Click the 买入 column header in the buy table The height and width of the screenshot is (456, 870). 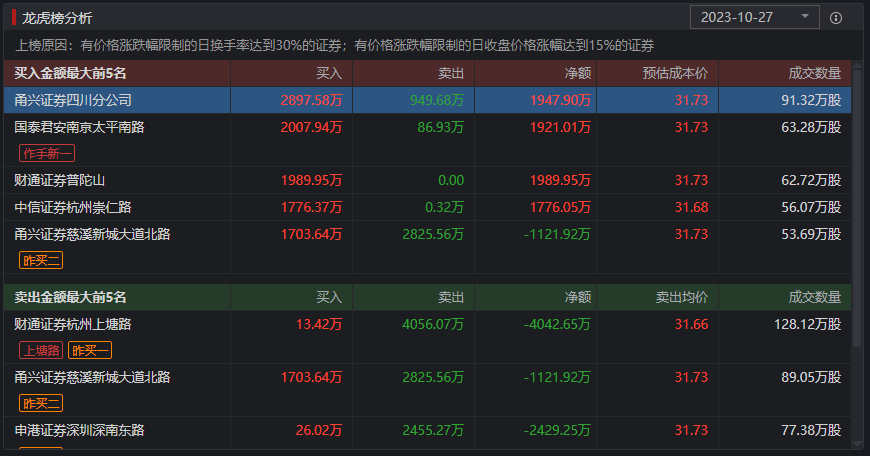[329, 73]
